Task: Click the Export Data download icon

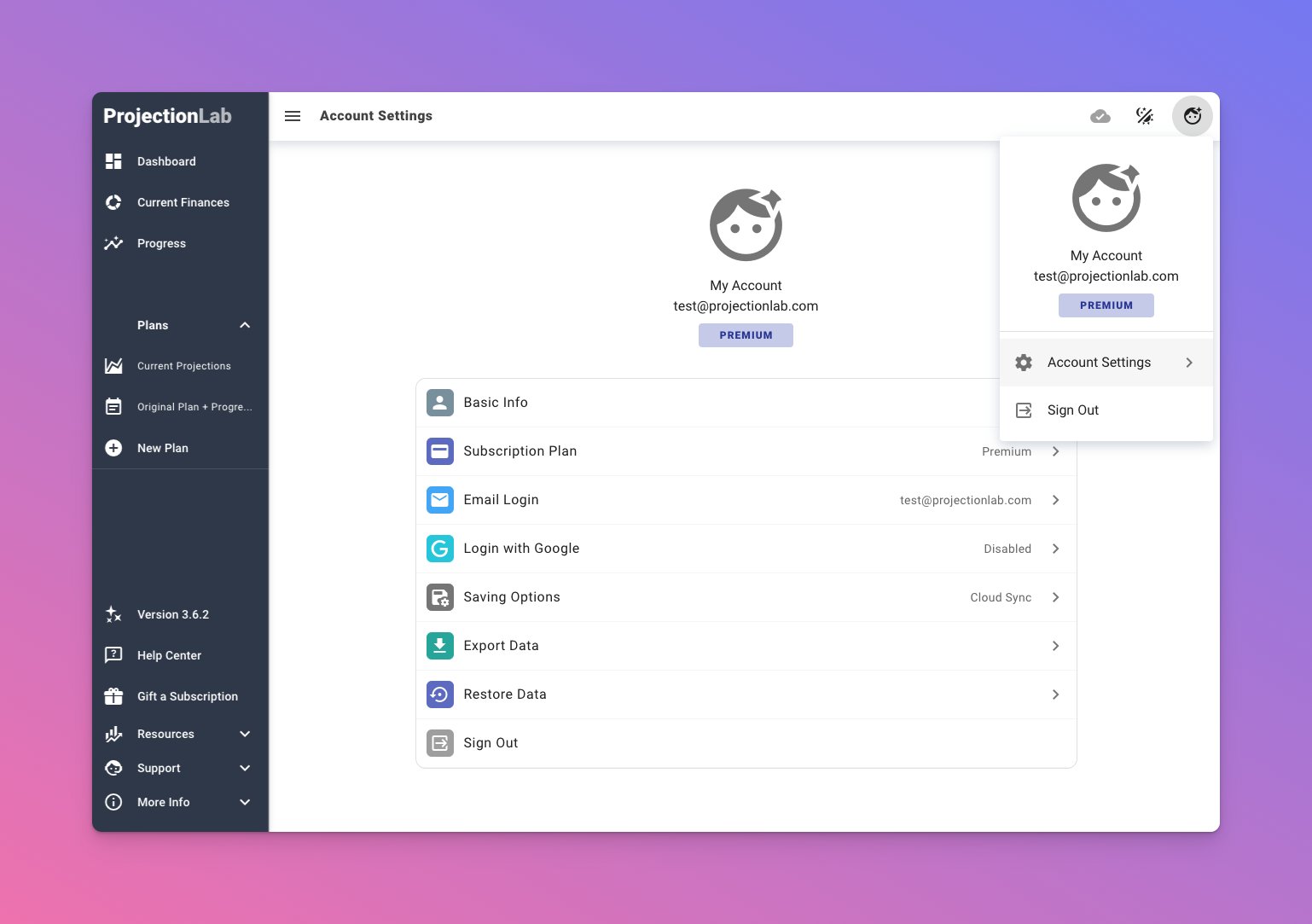Action: (440, 646)
